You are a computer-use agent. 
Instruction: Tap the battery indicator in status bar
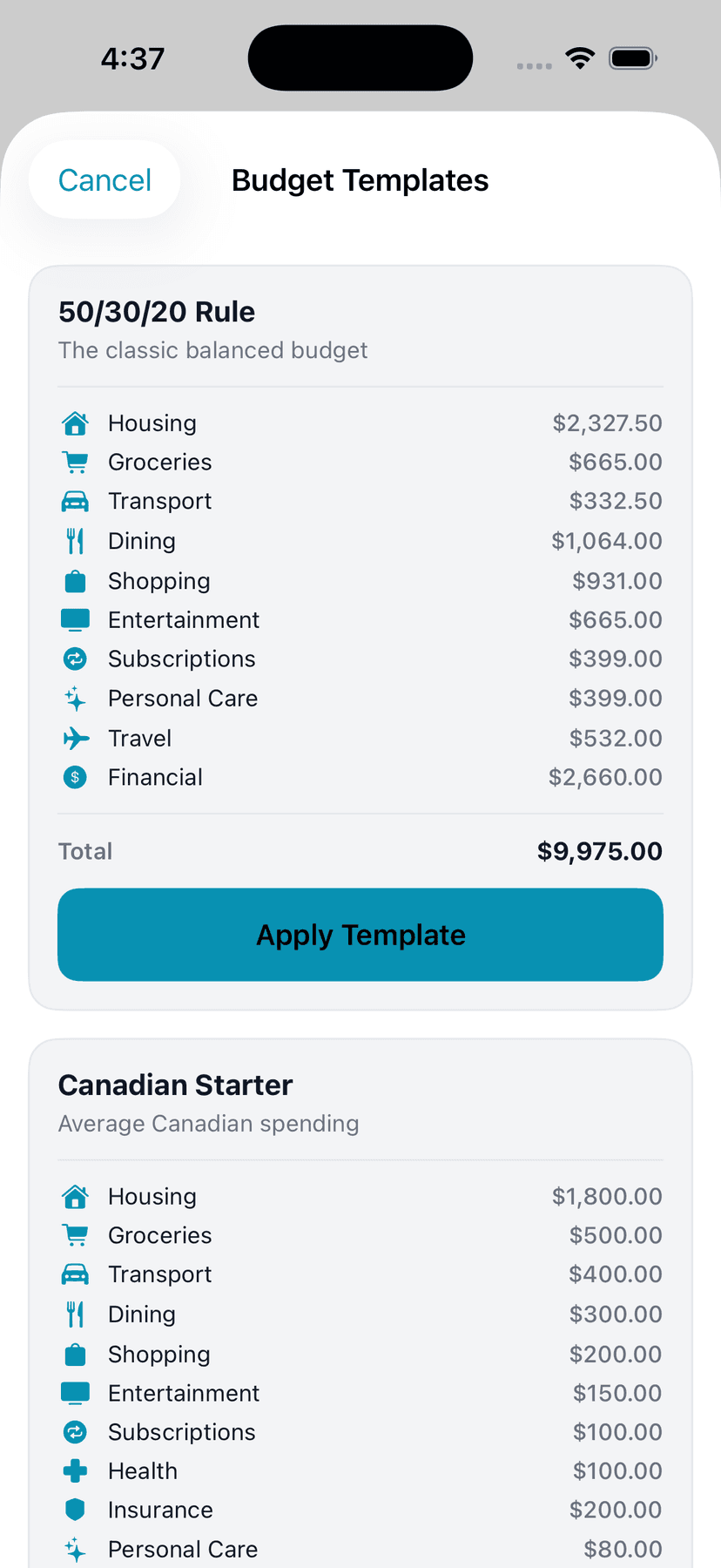coord(633,58)
